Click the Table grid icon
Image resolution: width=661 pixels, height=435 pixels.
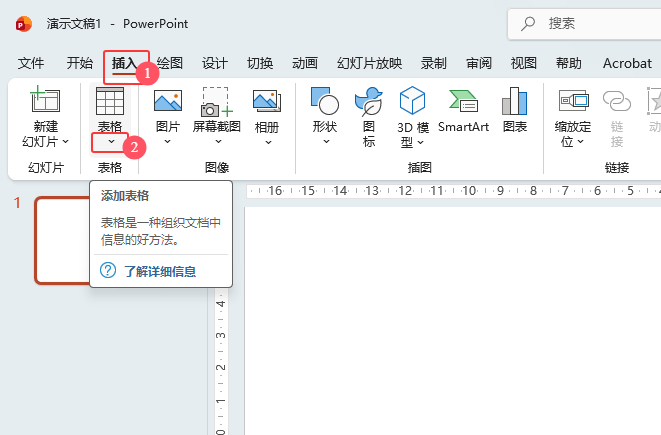[110, 101]
